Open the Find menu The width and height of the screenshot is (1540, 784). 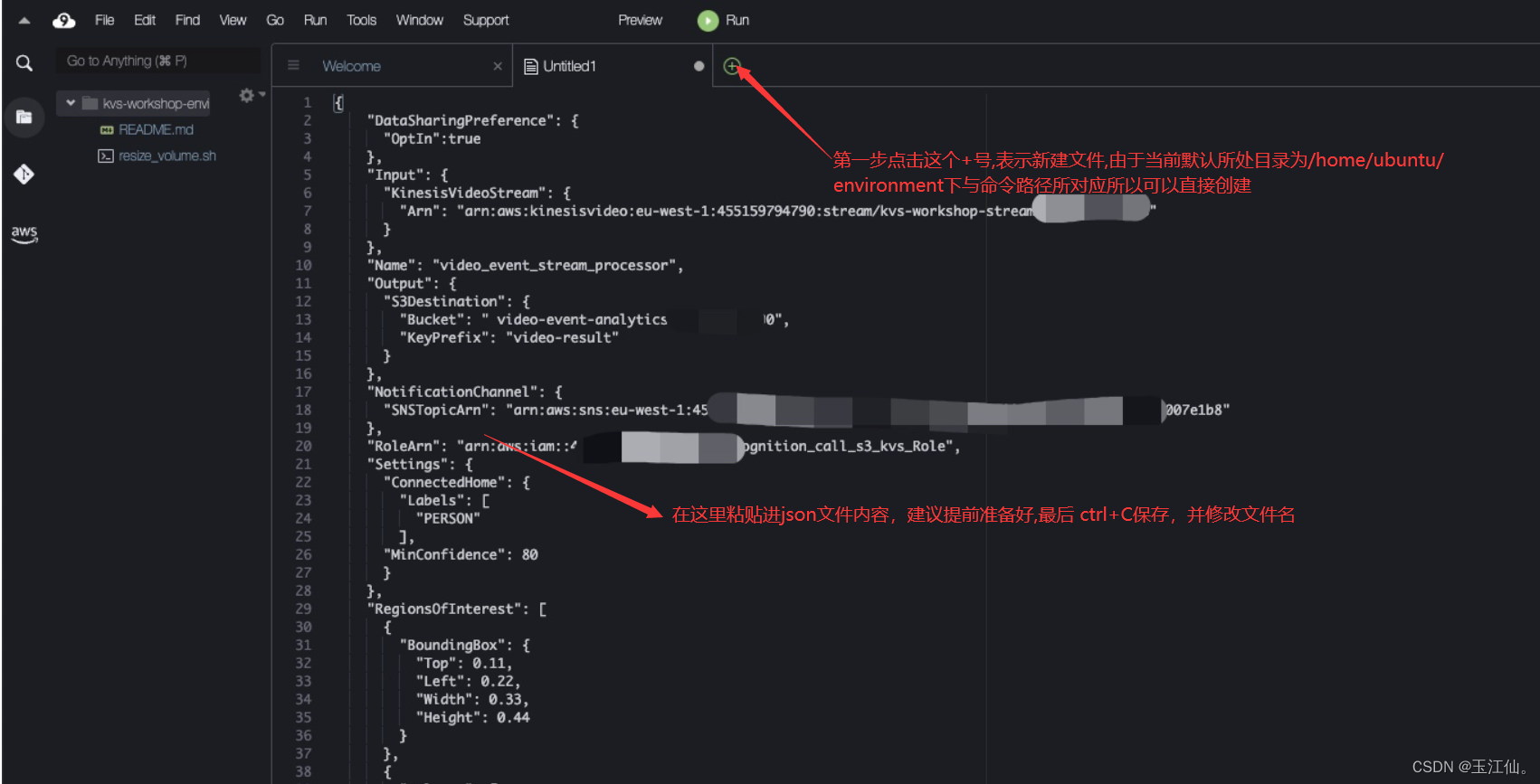(x=187, y=20)
